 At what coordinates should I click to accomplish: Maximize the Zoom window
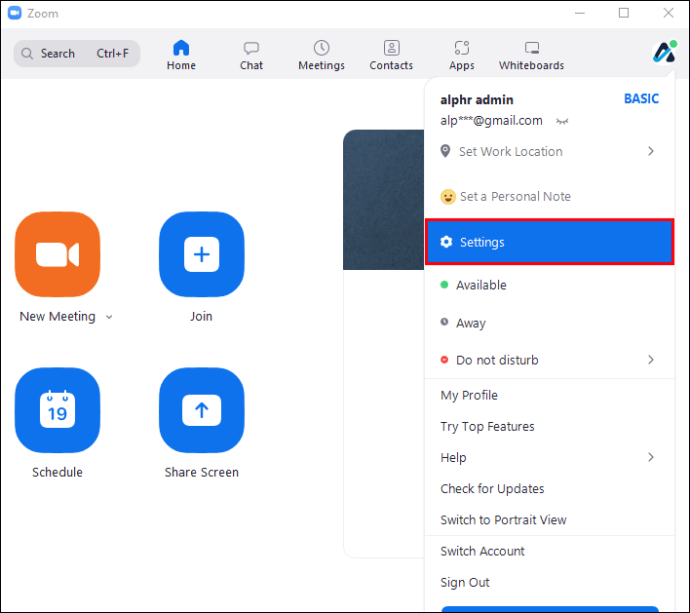[624, 13]
